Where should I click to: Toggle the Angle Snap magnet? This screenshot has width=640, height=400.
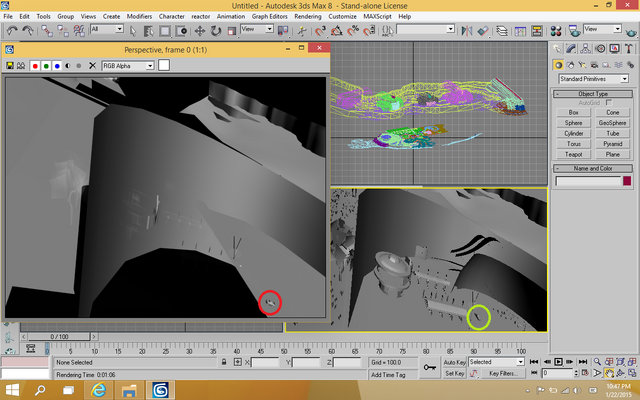(337, 31)
